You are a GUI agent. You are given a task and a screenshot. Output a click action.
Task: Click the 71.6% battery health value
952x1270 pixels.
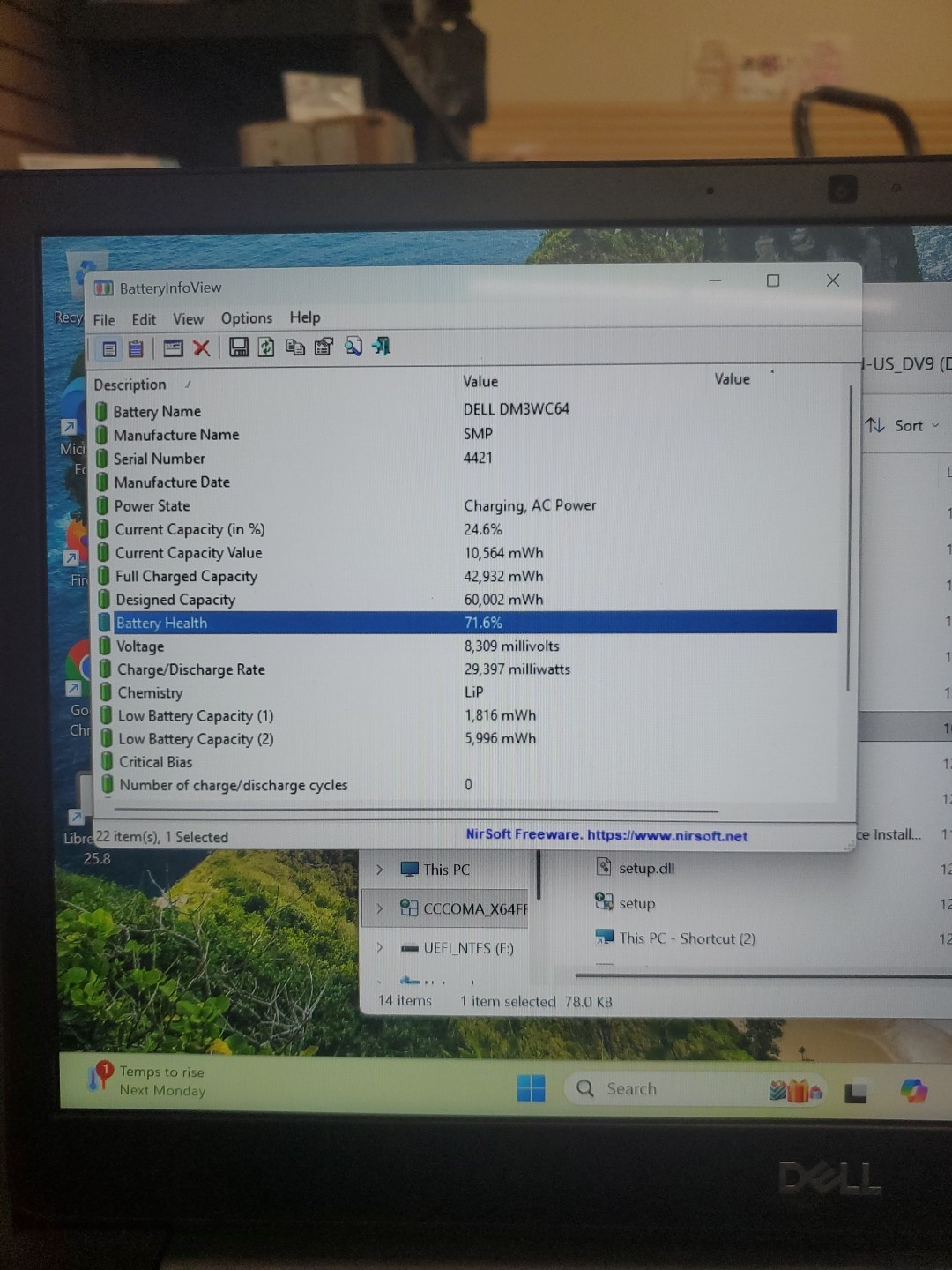pyautogui.click(x=483, y=623)
